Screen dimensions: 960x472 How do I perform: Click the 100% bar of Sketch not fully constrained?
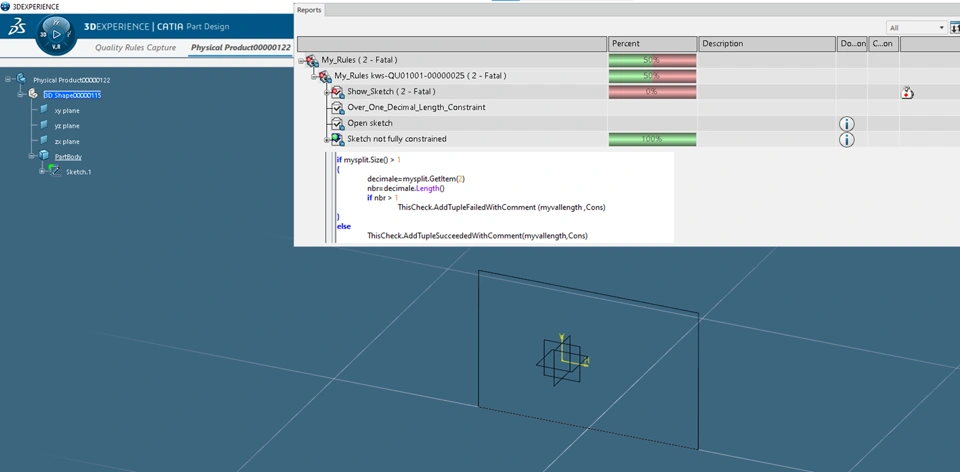[653, 140]
